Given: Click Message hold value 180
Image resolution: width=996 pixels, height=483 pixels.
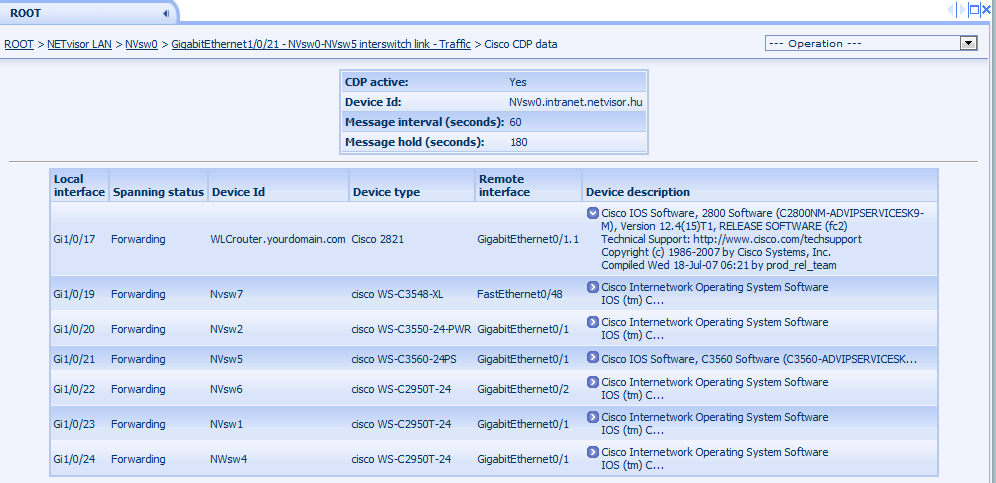Looking at the screenshot, I should [x=518, y=142].
